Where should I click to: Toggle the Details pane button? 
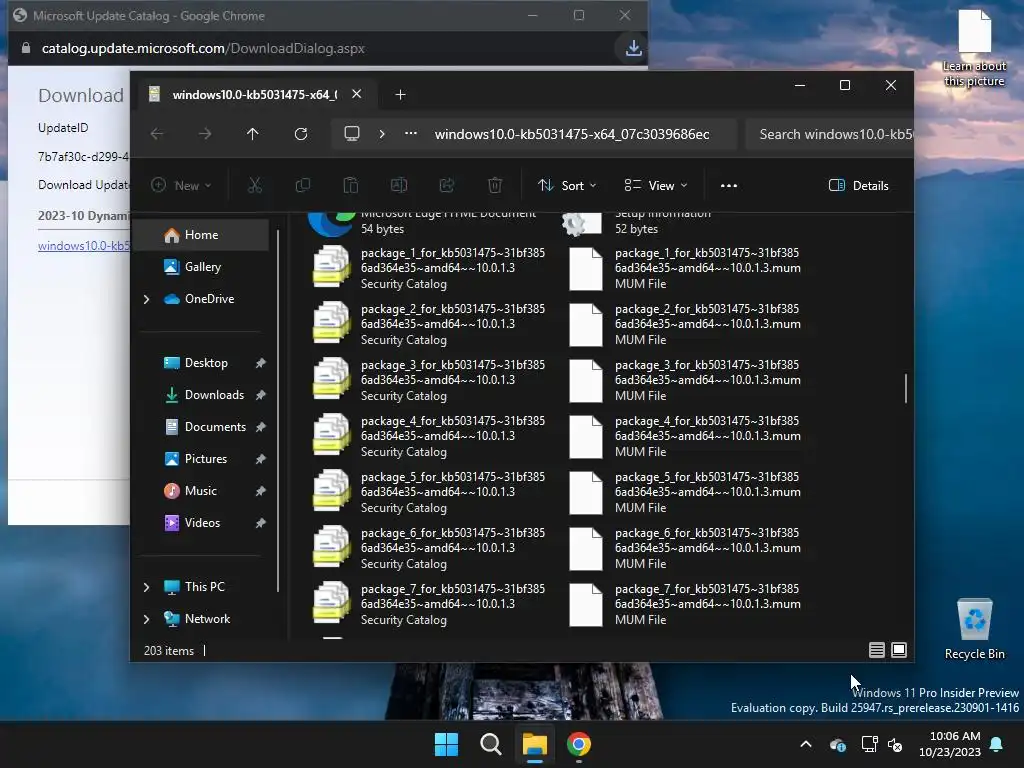tap(858, 185)
